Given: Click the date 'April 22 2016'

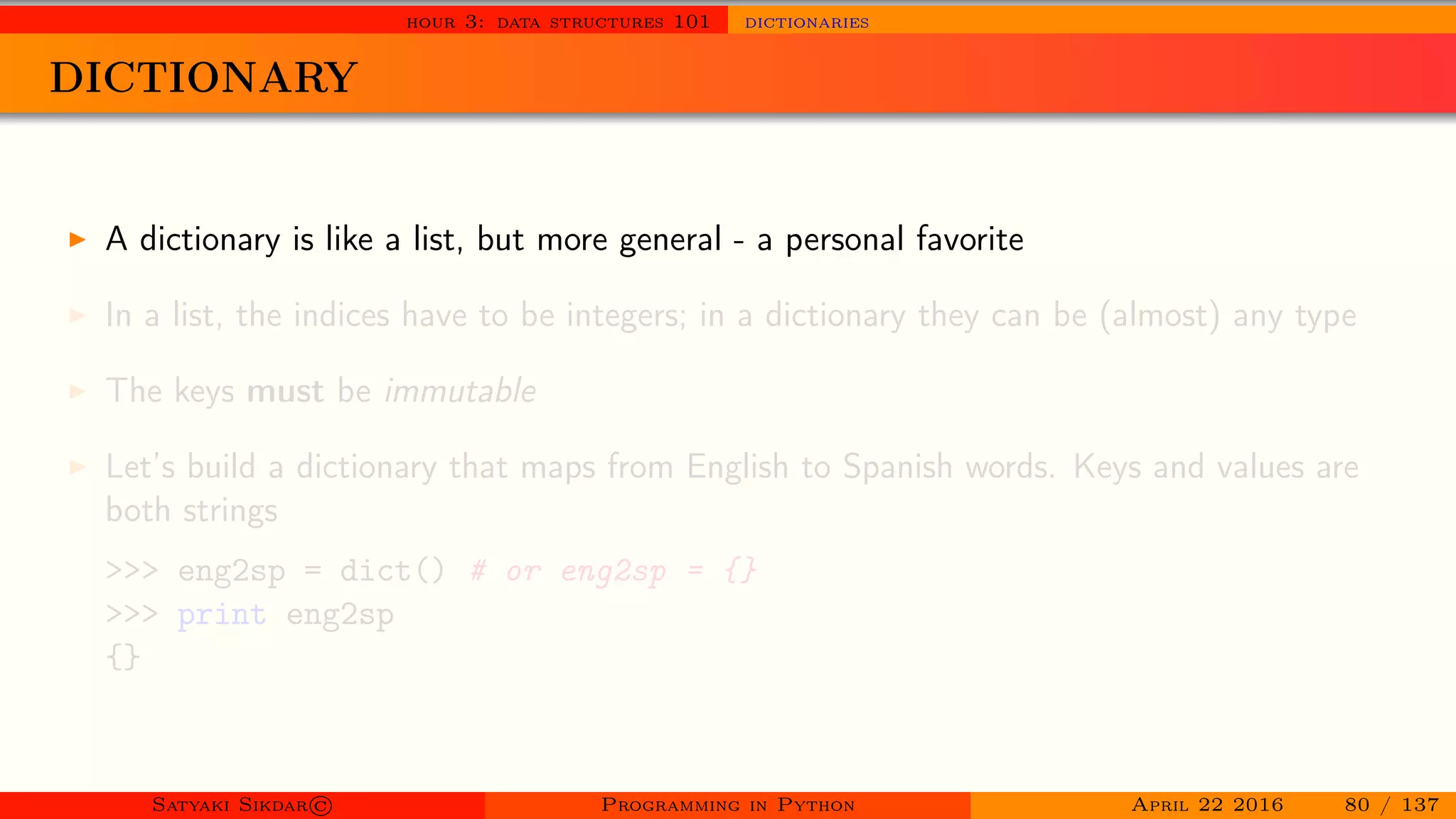Looking at the screenshot, I should tap(1207, 805).
